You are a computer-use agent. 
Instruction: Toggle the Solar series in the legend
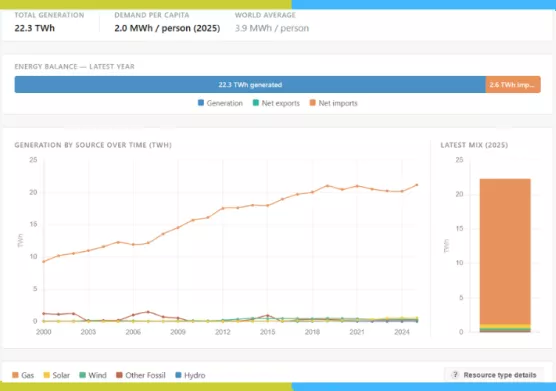[56, 375]
